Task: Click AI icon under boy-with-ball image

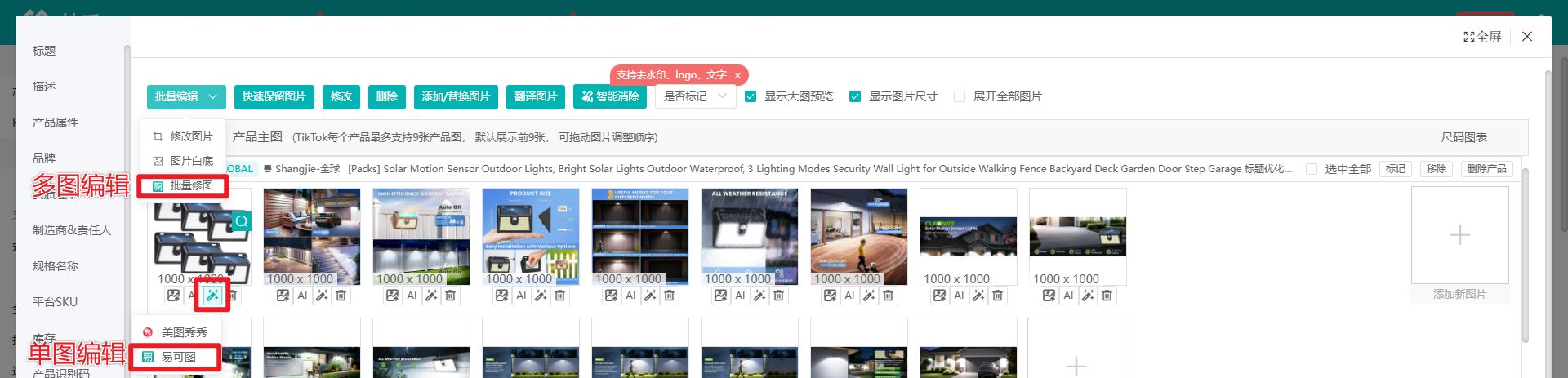Action: pos(849,296)
